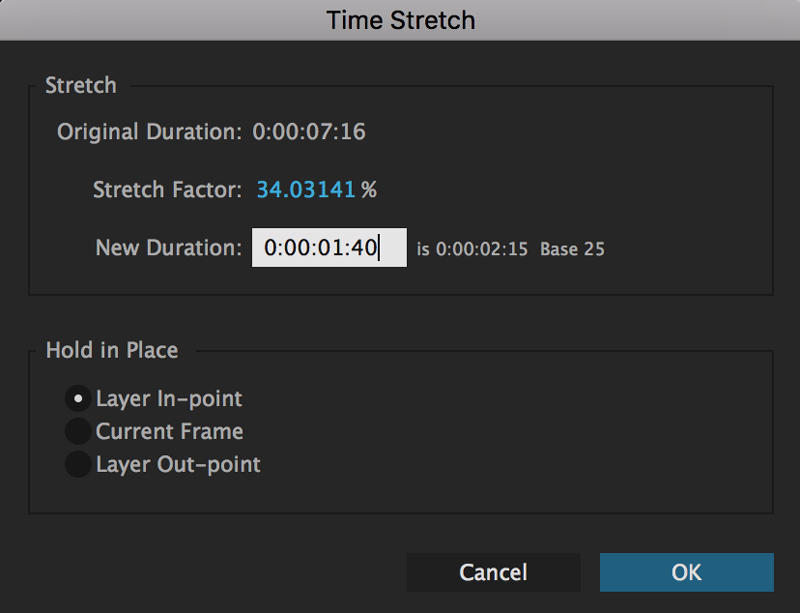Click the New Duration timecode field
The image size is (800, 613).
coord(328,248)
